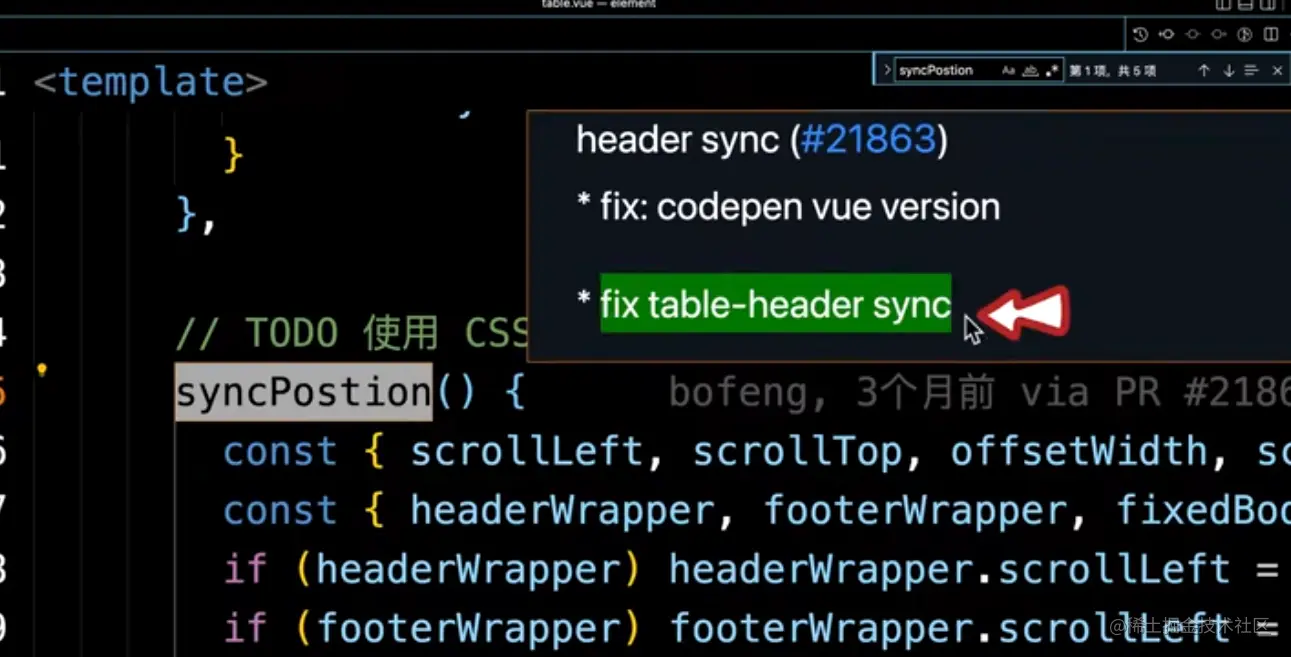Screen dimensions: 1291x657
Task: Go to previous change commit icon
Action: pos(1166,35)
